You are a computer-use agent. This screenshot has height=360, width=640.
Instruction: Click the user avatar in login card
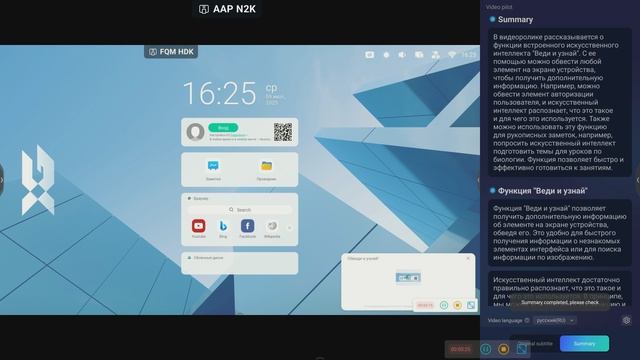point(196,132)
